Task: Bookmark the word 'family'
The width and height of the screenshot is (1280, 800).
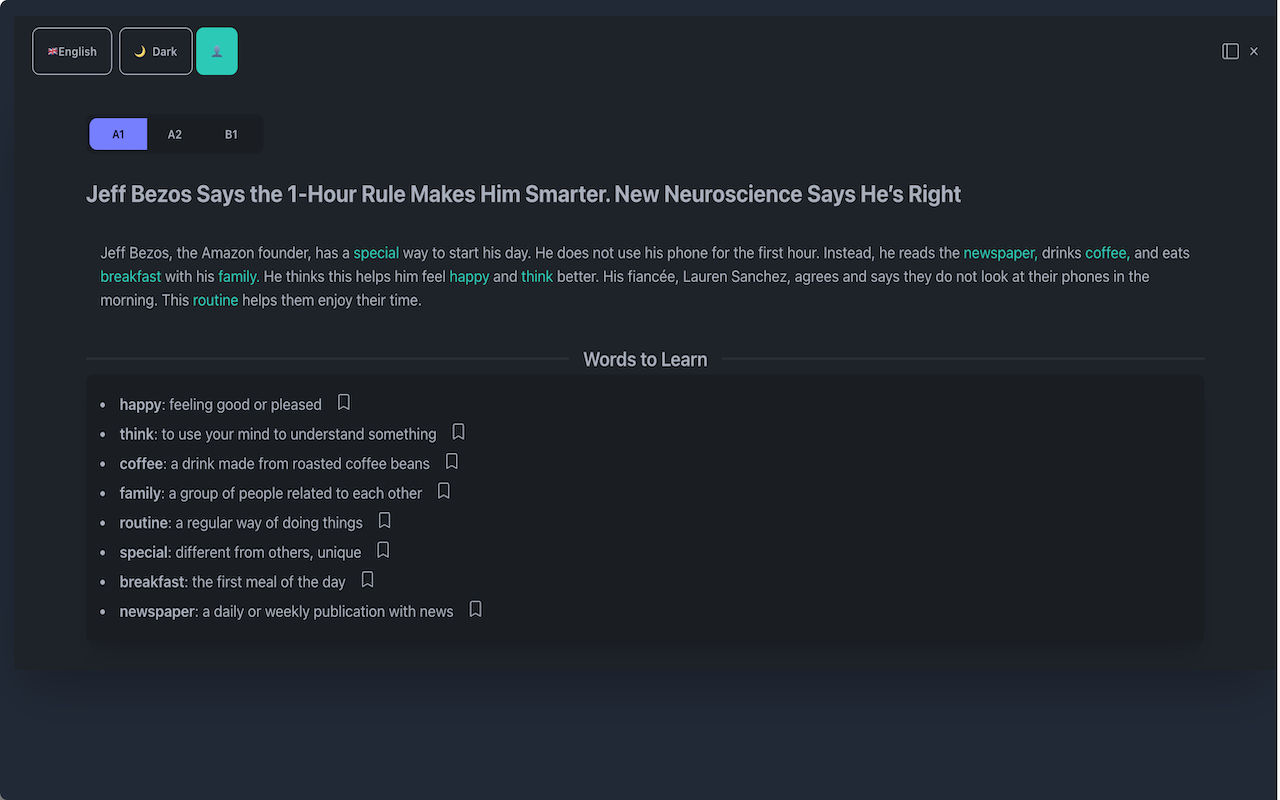Action: coord(444,491)
